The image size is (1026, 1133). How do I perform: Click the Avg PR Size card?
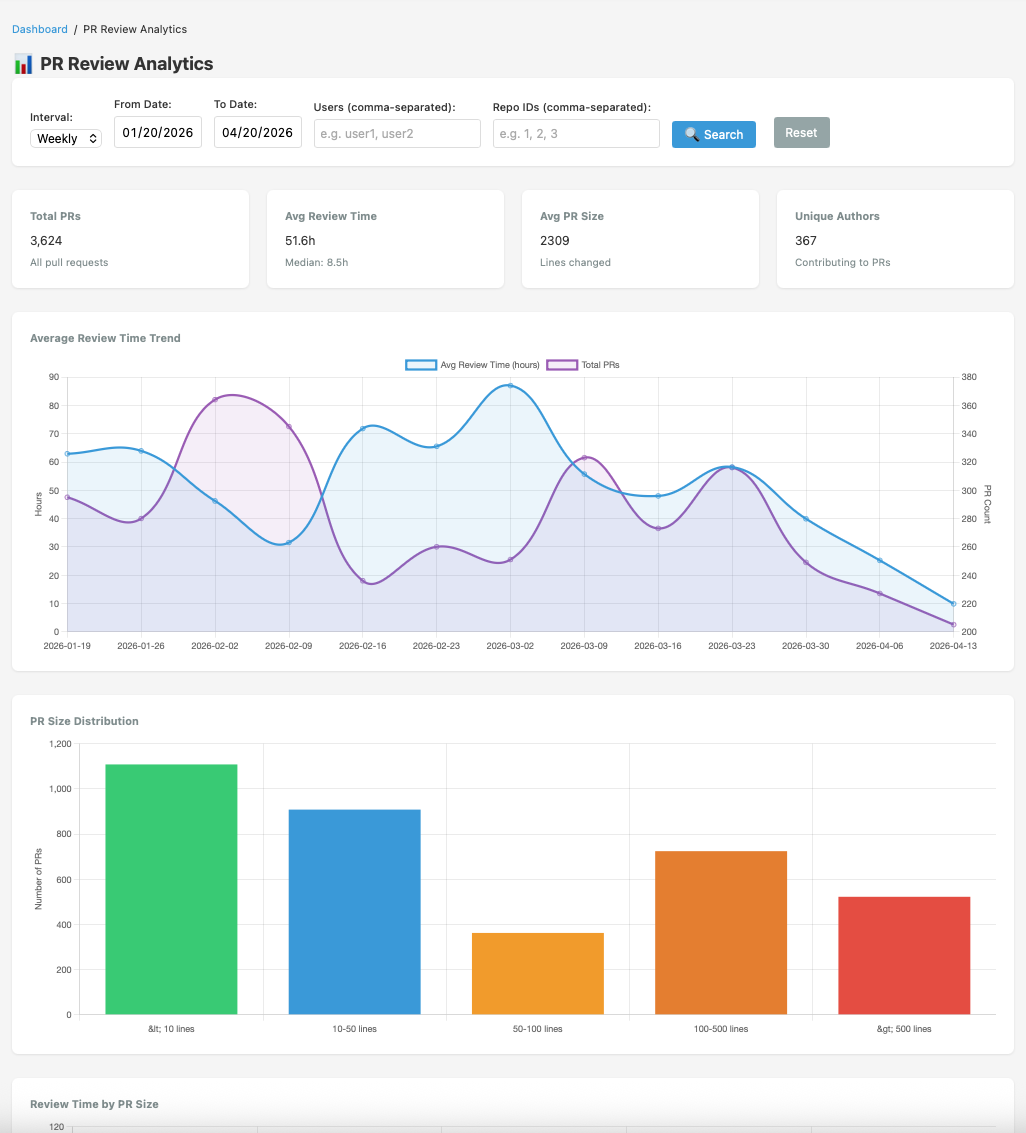640,239
